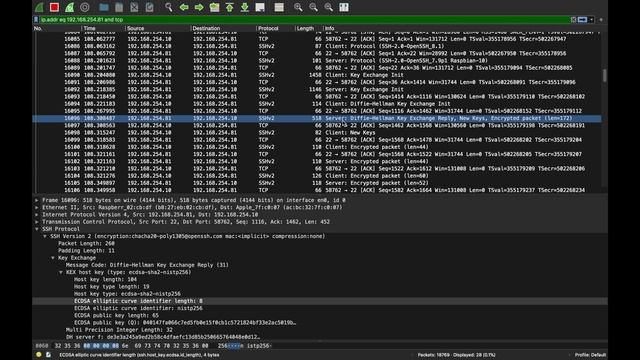Open the Profile: Default status entry

tap(590, 355)
